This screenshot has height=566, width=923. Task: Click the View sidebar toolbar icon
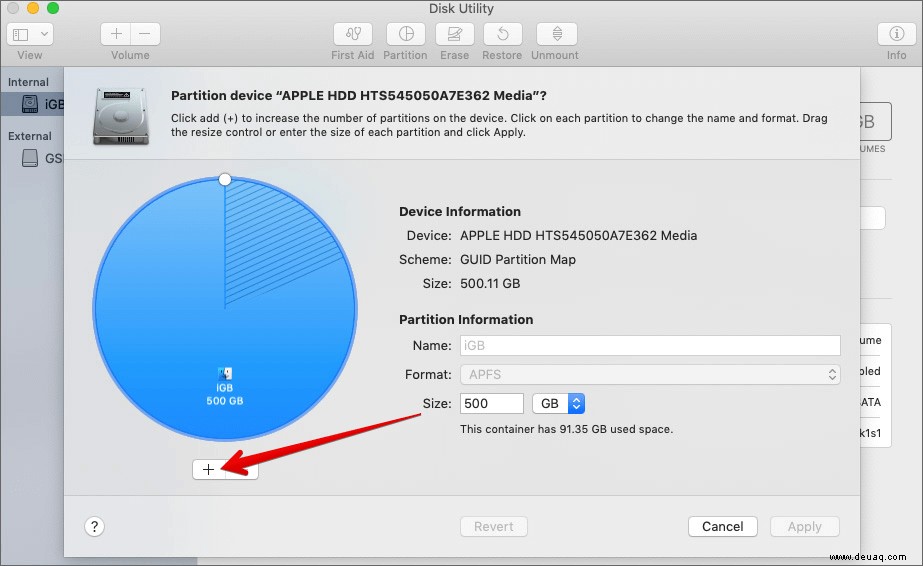21,34
